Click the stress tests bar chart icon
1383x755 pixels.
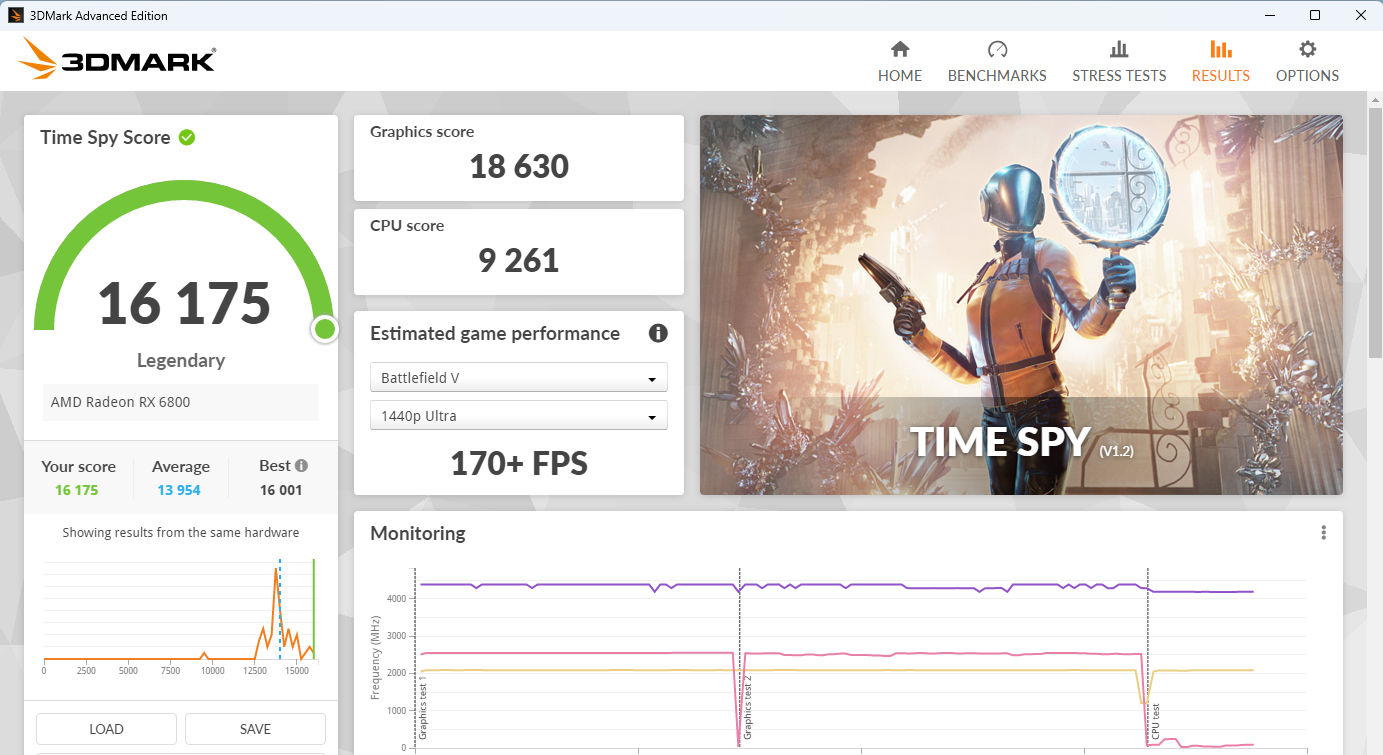coord(1119,49)
